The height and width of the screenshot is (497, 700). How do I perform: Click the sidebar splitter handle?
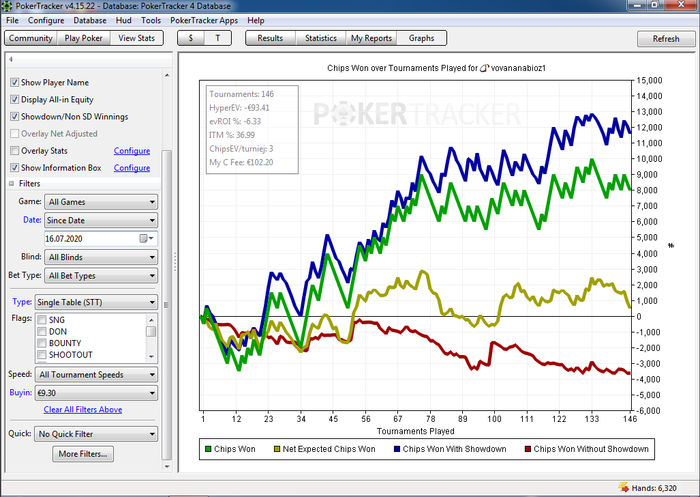click(175, 262)
